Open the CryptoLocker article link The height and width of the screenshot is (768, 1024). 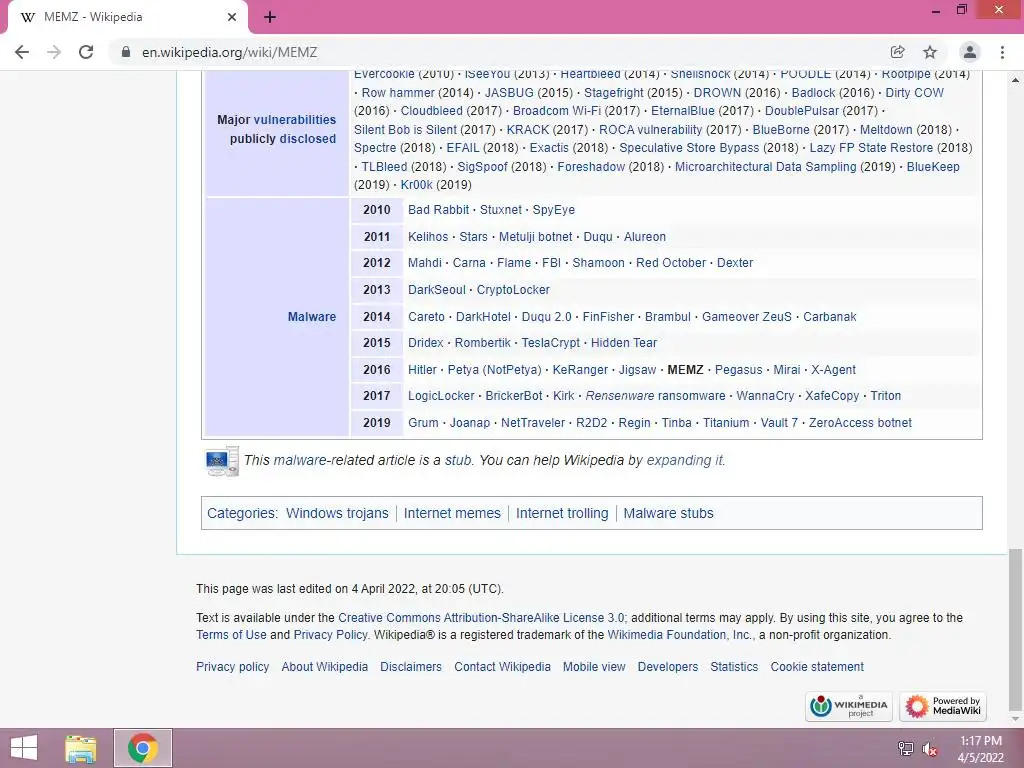(x=513, y=289)
